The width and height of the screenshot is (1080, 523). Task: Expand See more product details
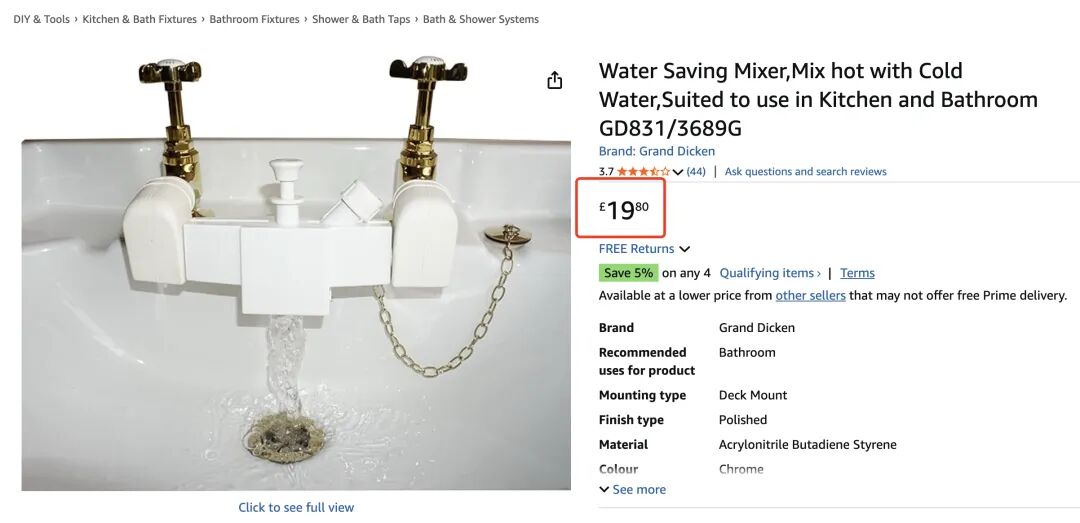point(632,489)
